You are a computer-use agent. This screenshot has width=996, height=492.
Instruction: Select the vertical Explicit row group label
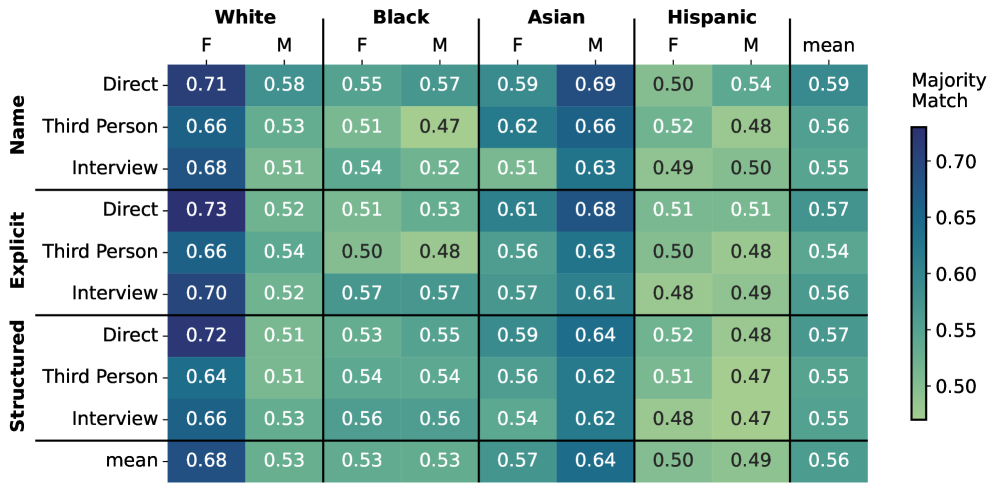pyautogui.click(x=17, y=251)
